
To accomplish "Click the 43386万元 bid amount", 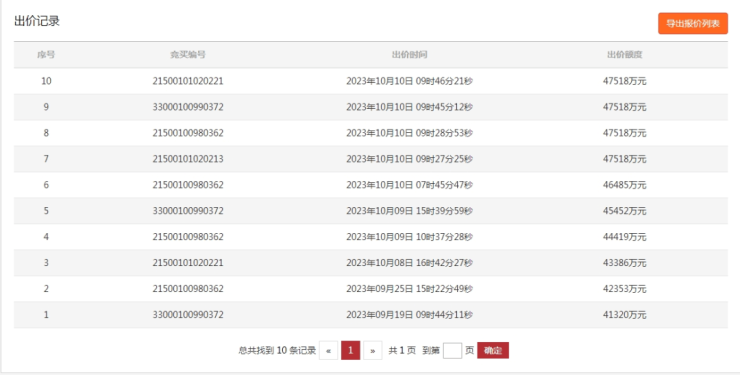I will (624, 263).
